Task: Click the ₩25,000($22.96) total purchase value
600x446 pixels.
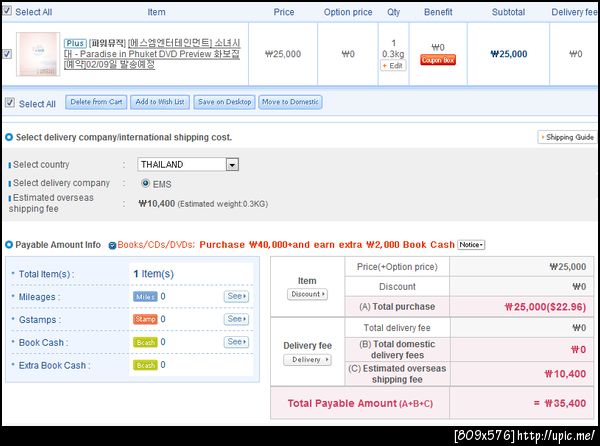Action: click(x=545, y=307)
